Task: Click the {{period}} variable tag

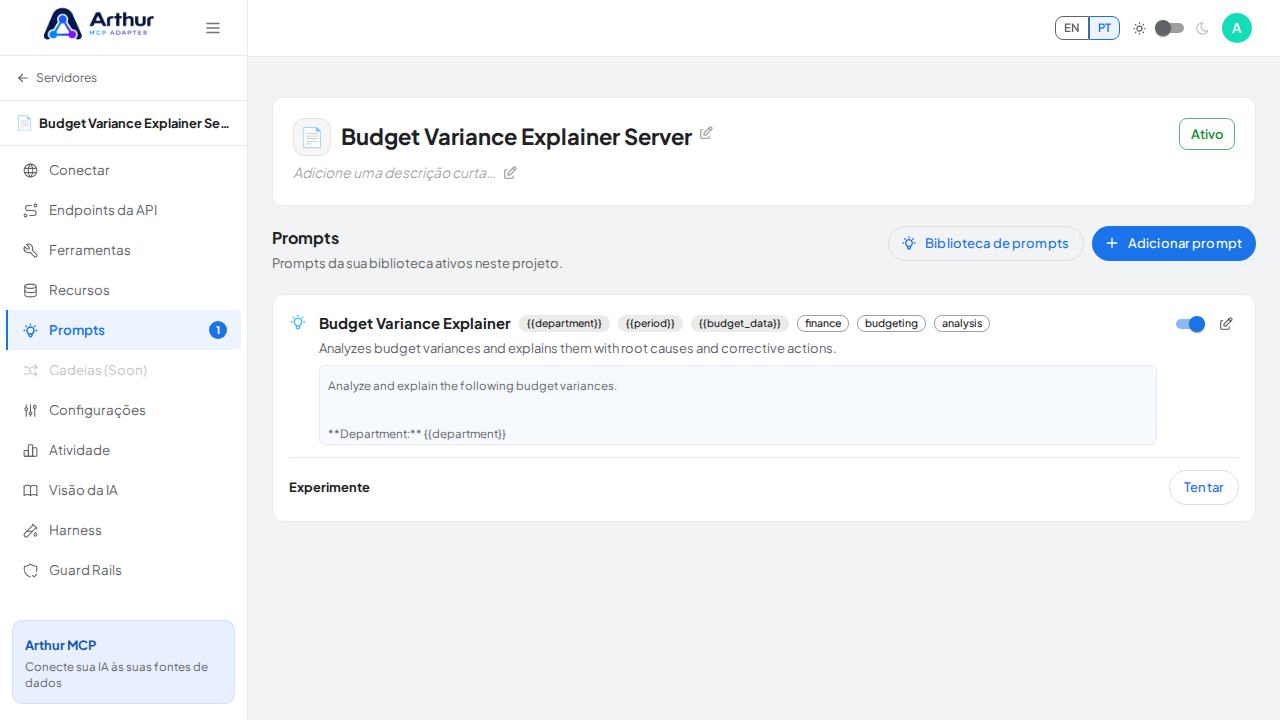Action: click(x=650, y=324)
